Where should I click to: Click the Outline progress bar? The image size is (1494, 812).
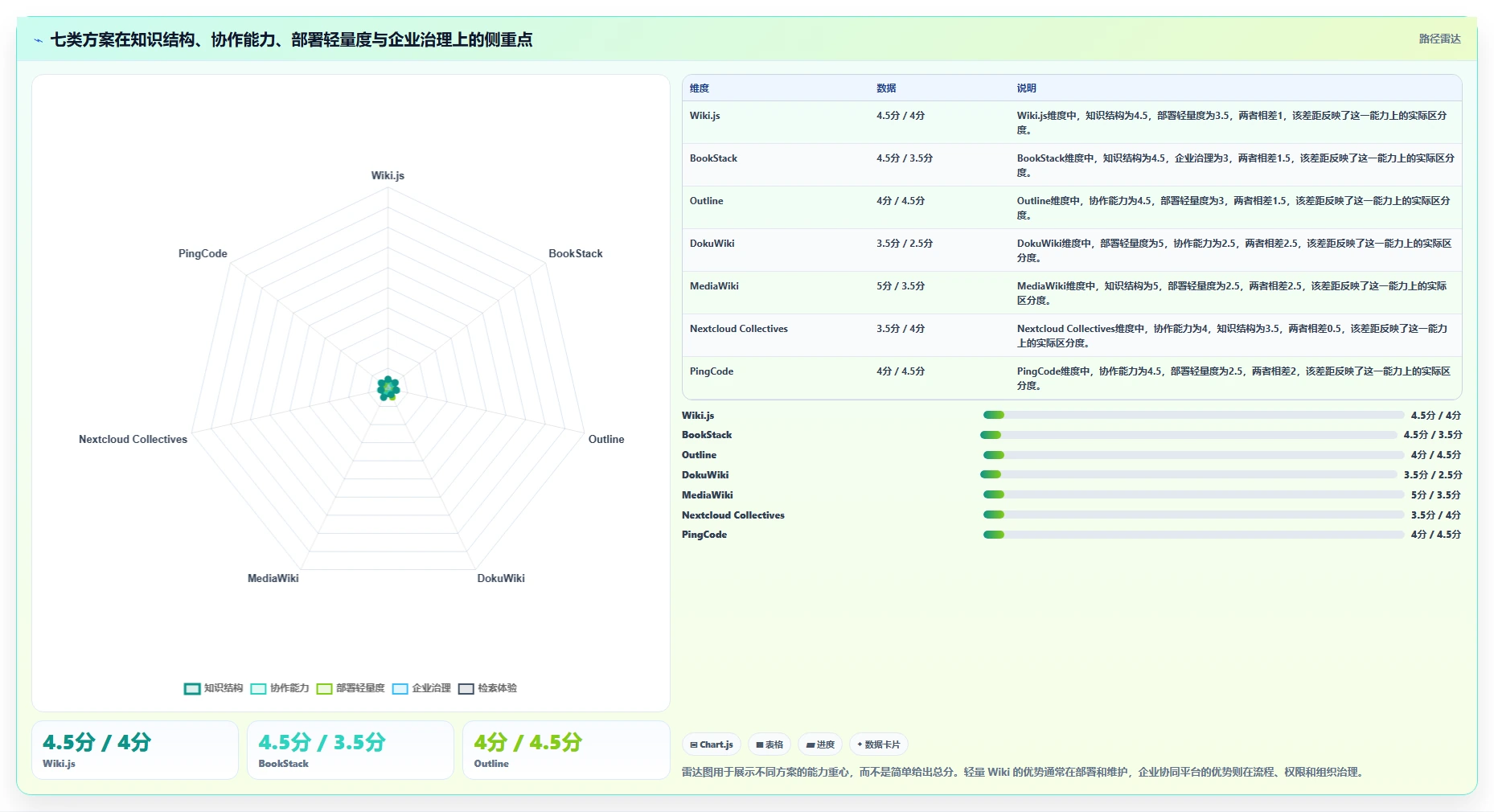pyautogui.click(x=1193, y=455)
